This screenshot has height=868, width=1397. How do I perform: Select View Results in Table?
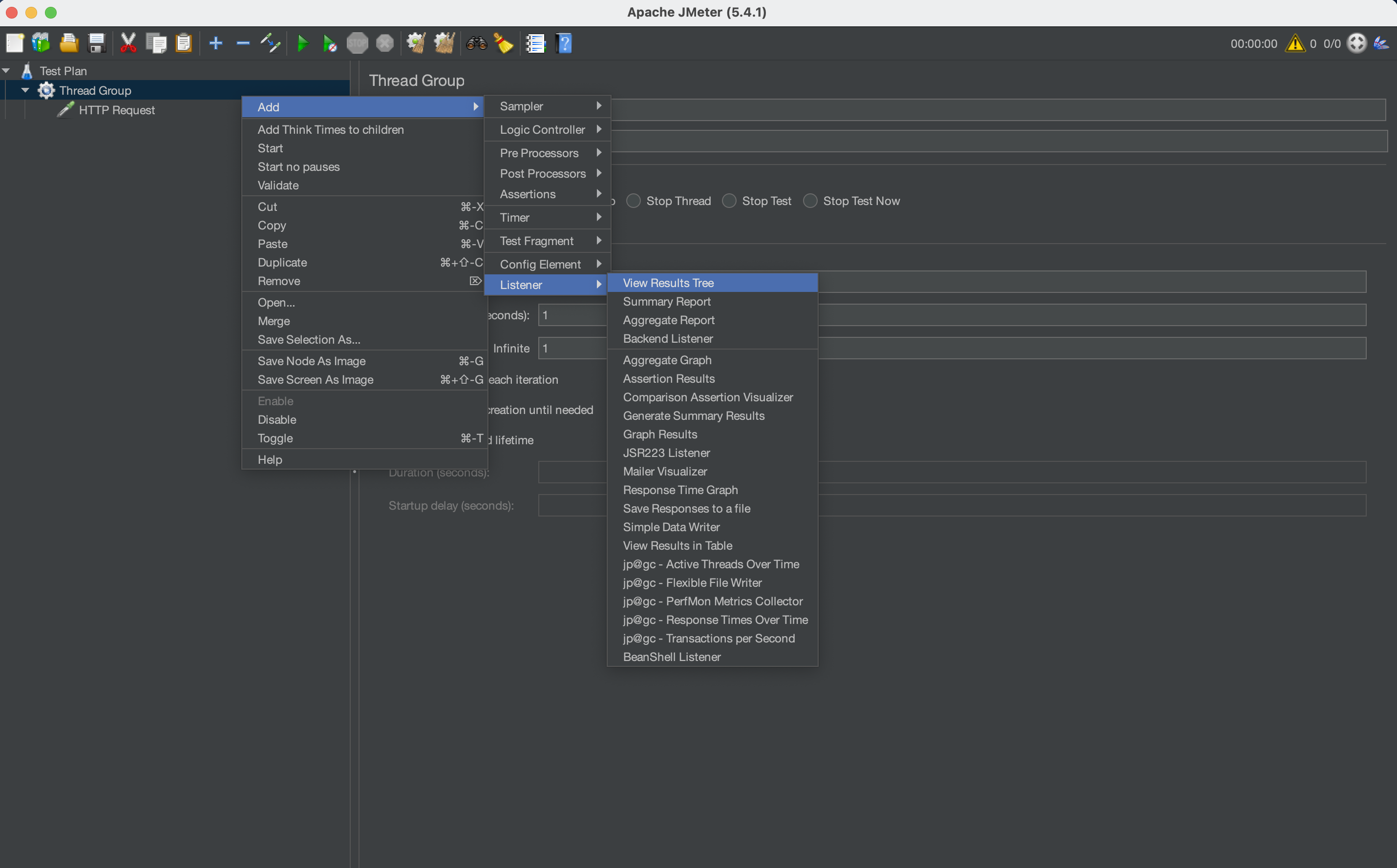coord(712,545)
